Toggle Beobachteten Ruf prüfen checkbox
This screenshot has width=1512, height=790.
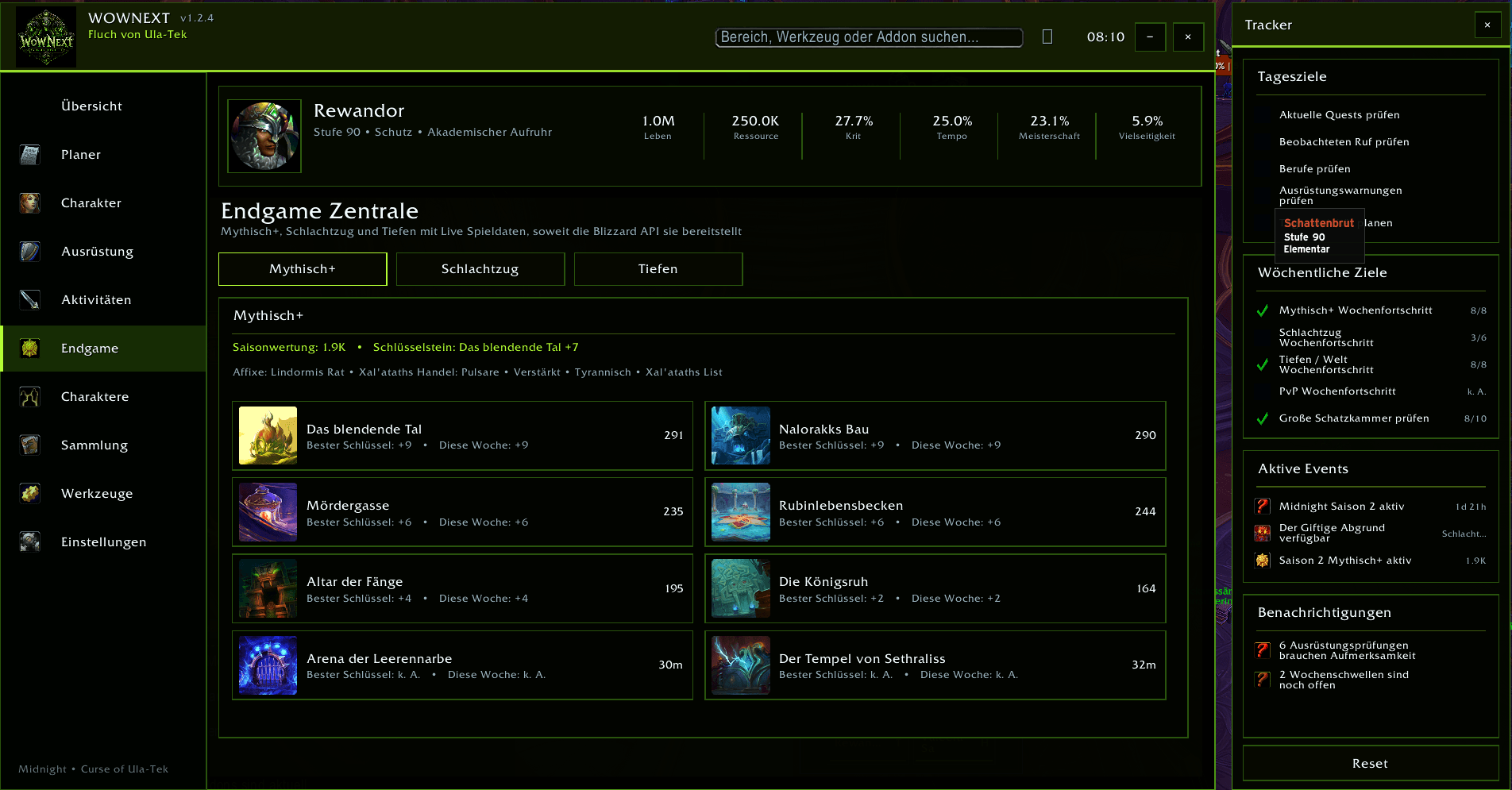coord(1263,142)
